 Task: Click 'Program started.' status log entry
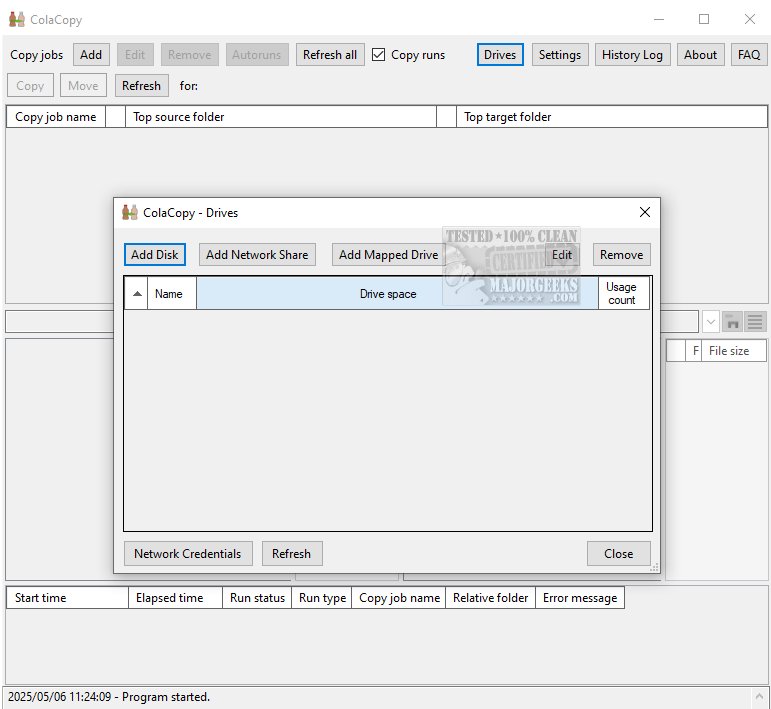109,697
